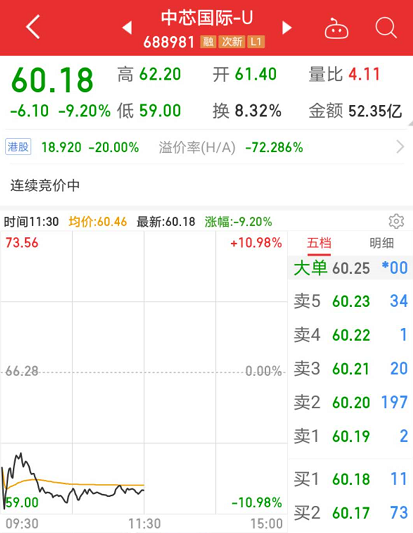The image size is (413, 533).
Task: Select the 卖4 60.22 order row
Action: [350, 335]
